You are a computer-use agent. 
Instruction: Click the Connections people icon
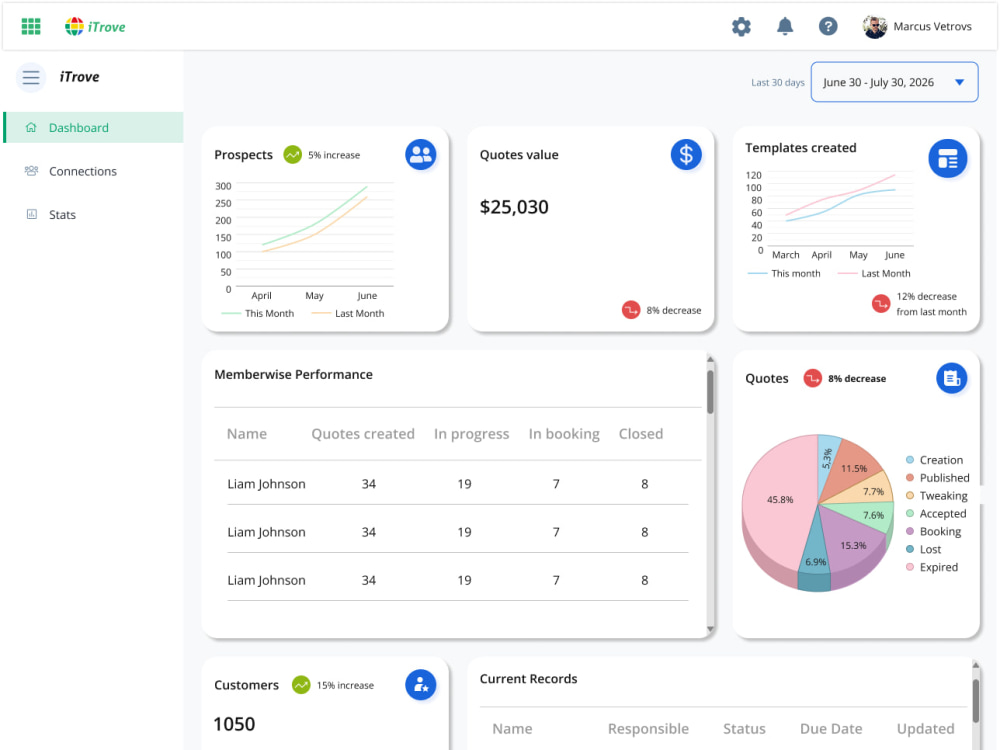(31, 170)
